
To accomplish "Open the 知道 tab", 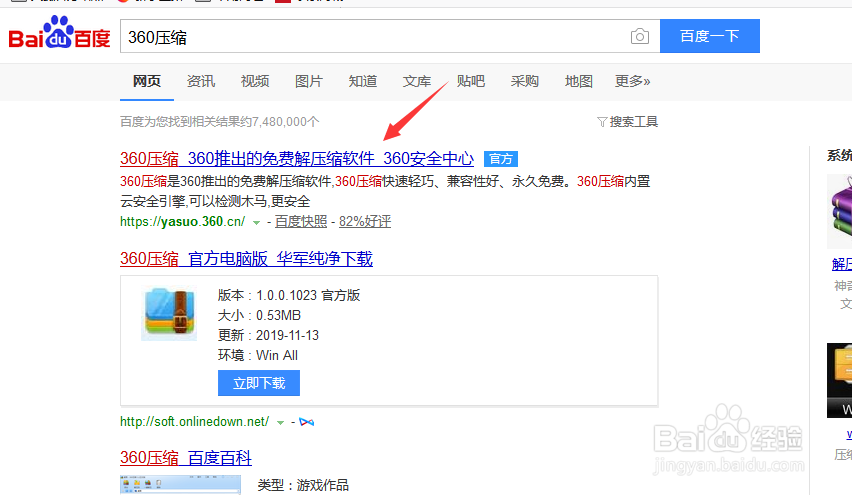I will point(362,82).
